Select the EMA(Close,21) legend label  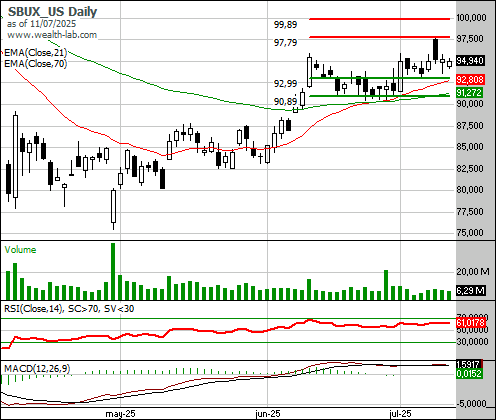[35, 53]
